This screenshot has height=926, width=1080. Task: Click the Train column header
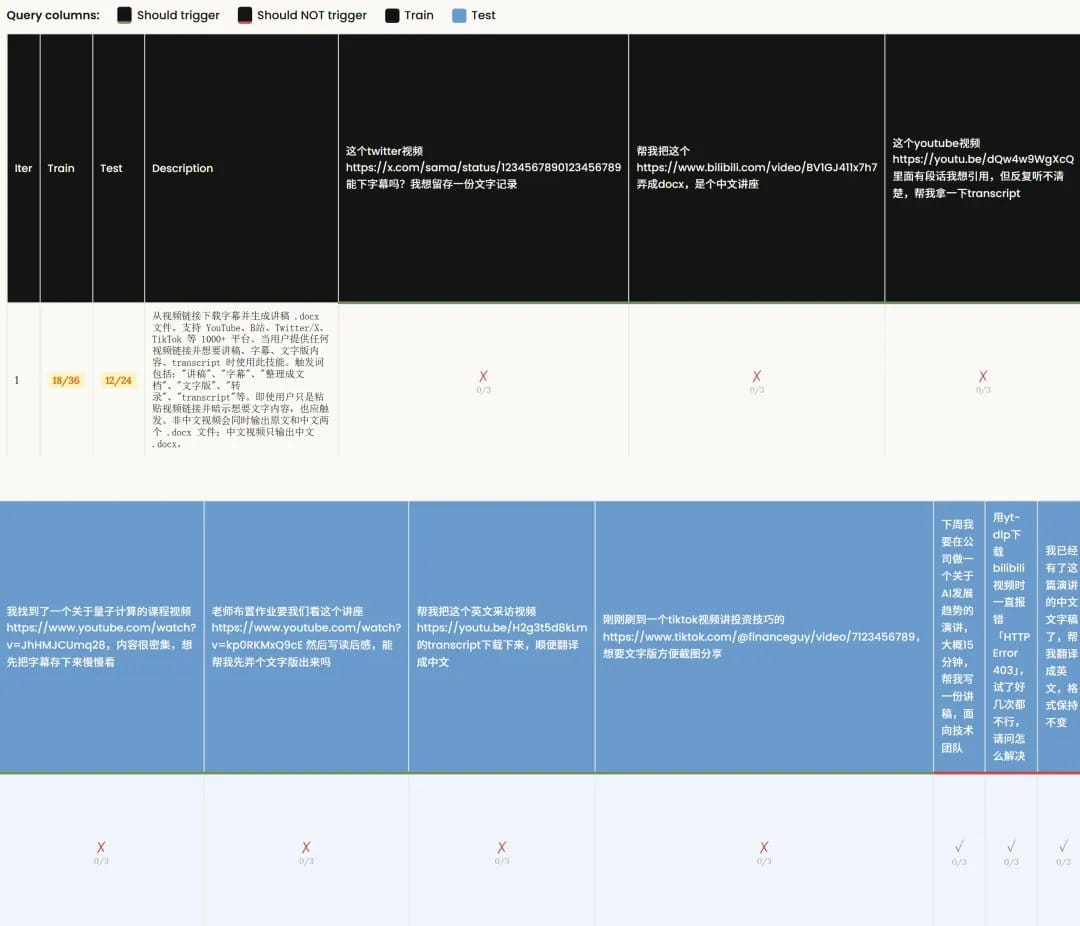[66, 168]
